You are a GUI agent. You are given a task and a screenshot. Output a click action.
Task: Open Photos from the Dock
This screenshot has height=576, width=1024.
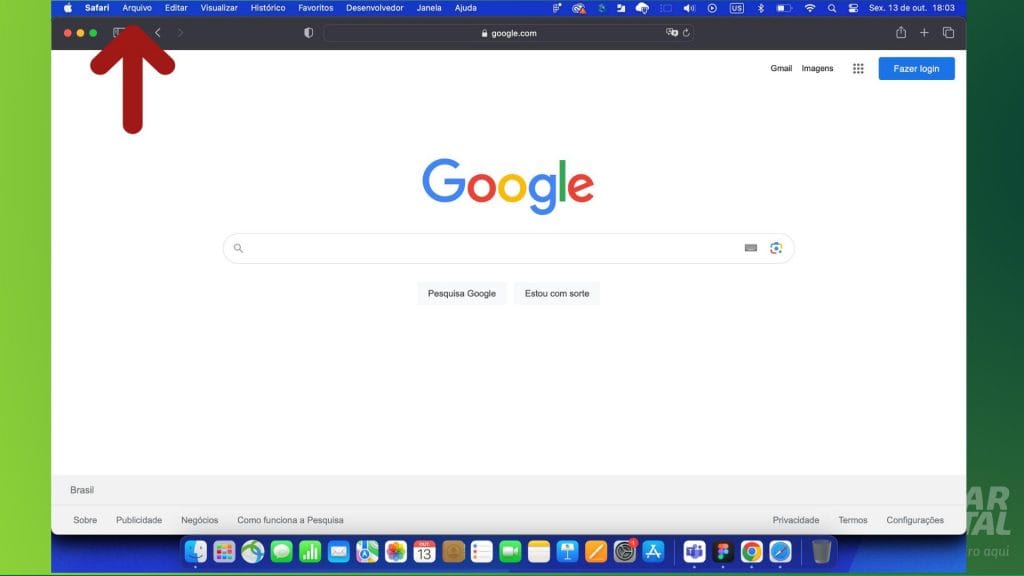click(396, 552)
